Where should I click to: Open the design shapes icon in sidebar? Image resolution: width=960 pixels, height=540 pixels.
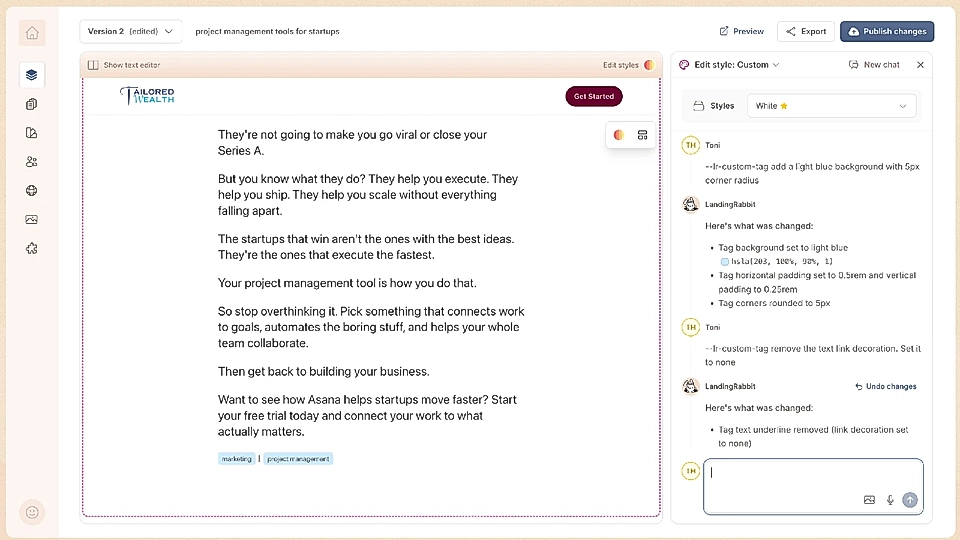pyautogui.click(x=32, y=133)
